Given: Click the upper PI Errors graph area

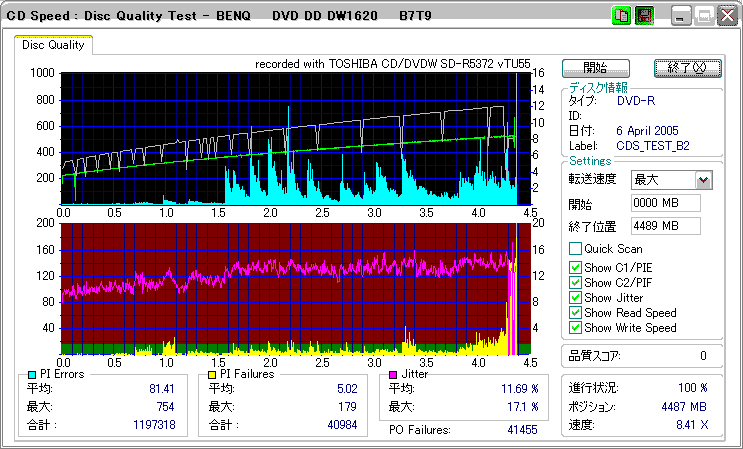Looking at the screenshot, I should point(290,138).
